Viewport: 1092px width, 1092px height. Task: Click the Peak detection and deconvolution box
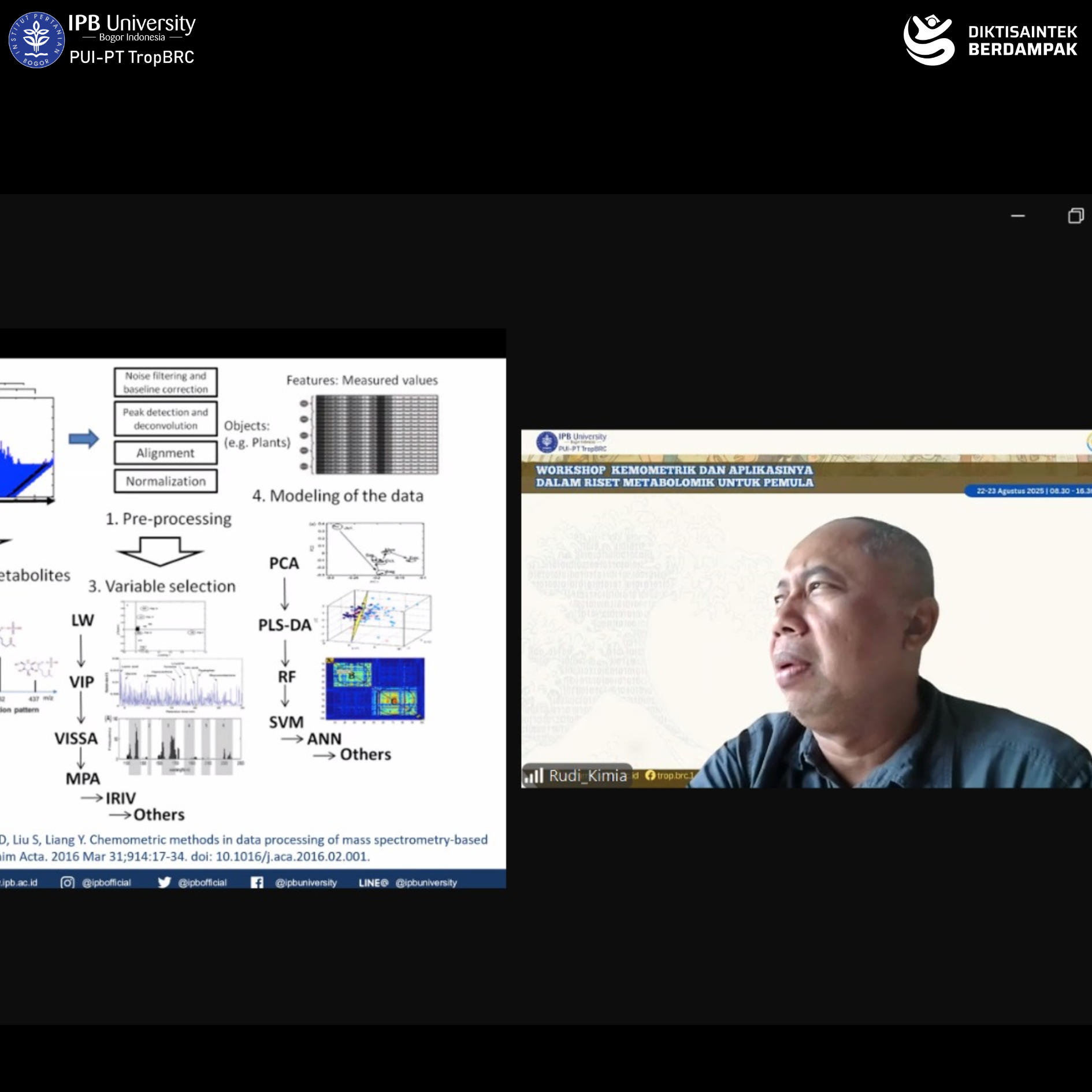[165, 419]
